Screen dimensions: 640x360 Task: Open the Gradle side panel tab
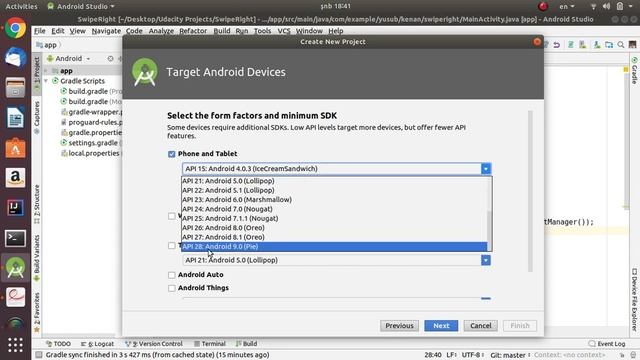[634, 70]
